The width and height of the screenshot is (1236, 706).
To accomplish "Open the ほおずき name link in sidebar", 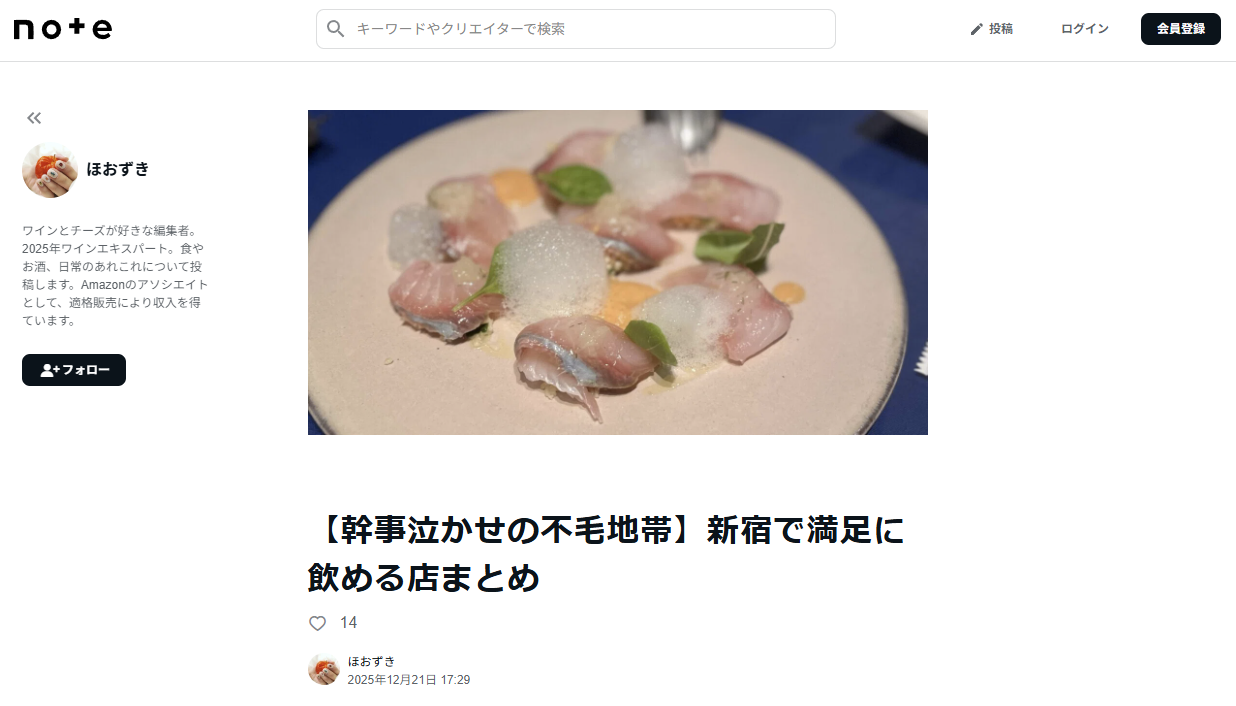I will point(118,169).
